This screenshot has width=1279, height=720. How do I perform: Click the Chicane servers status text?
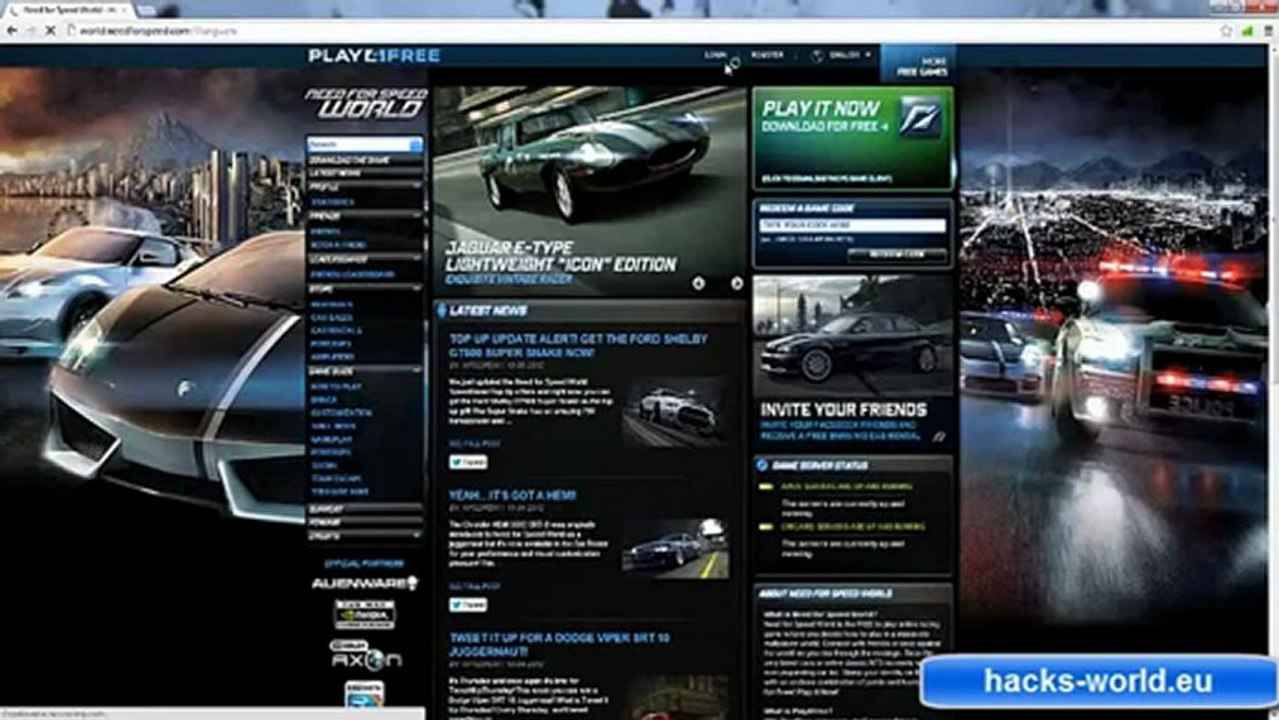pyautogui.click(x=854, y=526)
